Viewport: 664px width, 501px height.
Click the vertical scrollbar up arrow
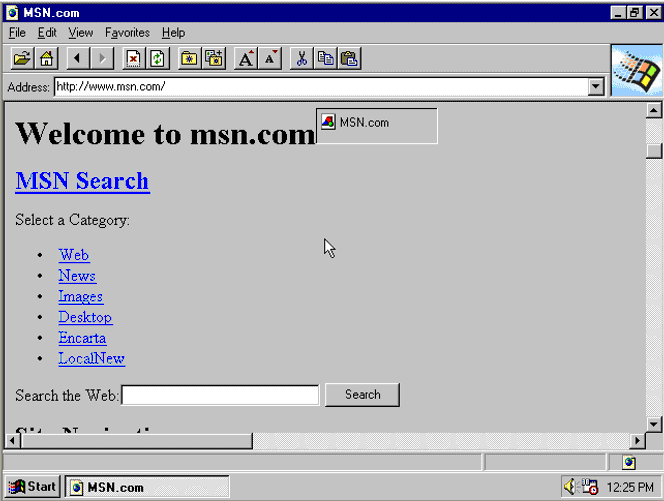(x=654, y=111)
